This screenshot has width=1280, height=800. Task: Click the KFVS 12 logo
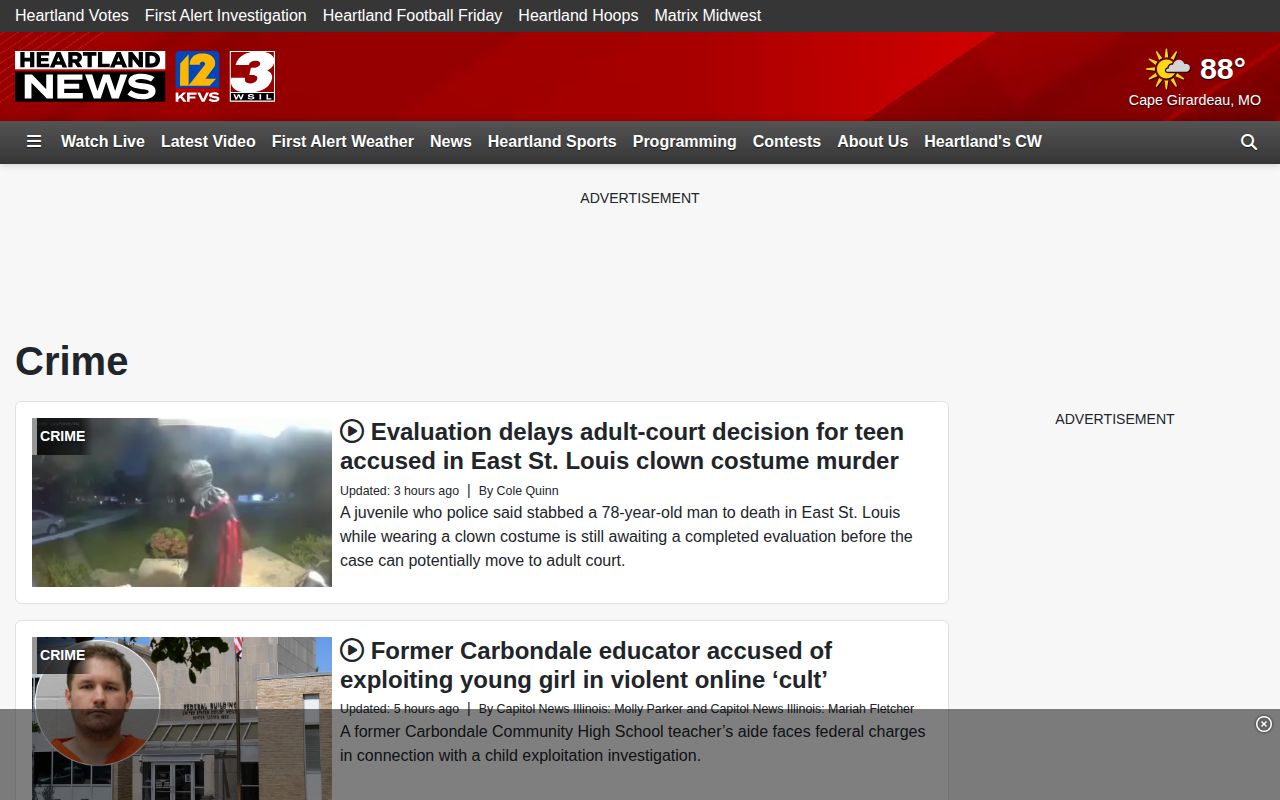tap(197, 77)
